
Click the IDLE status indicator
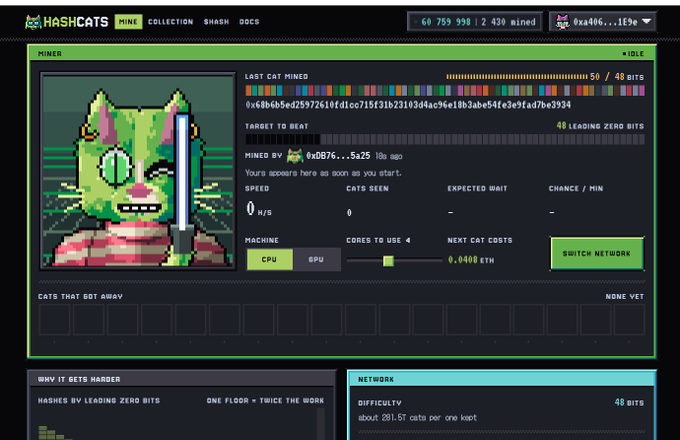[633, 54]
